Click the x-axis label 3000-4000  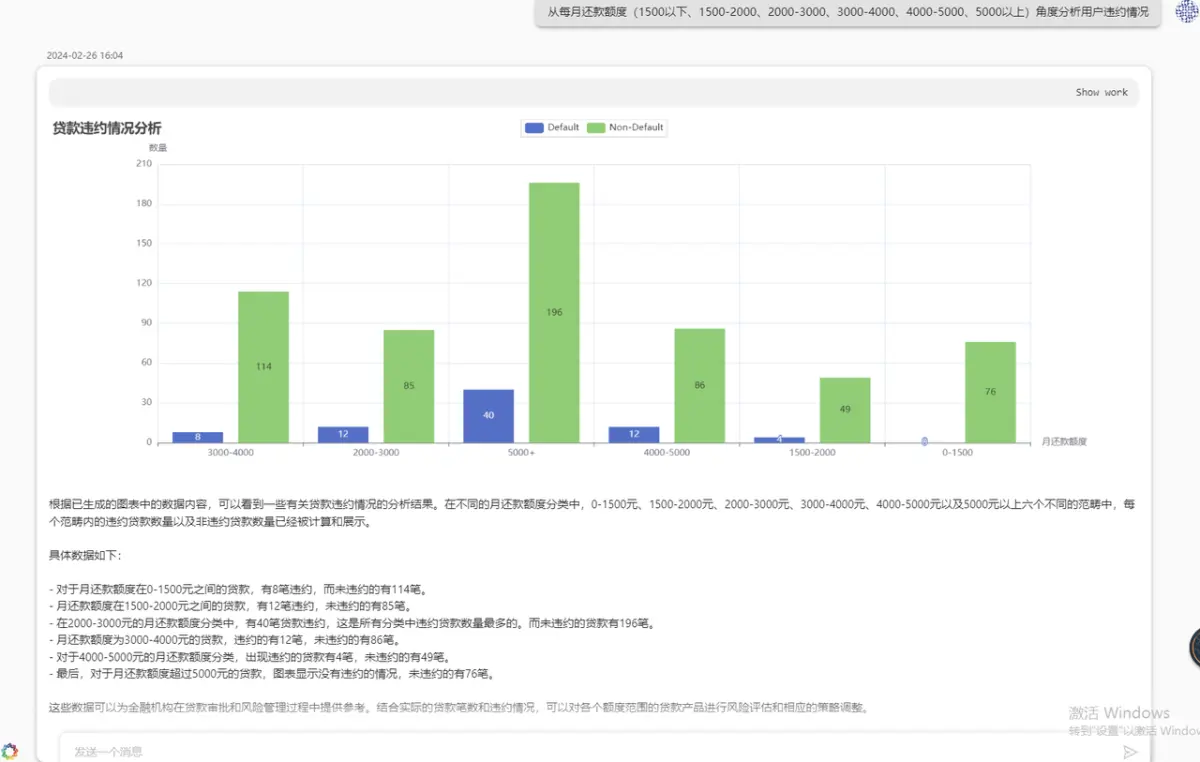(230, 452)
